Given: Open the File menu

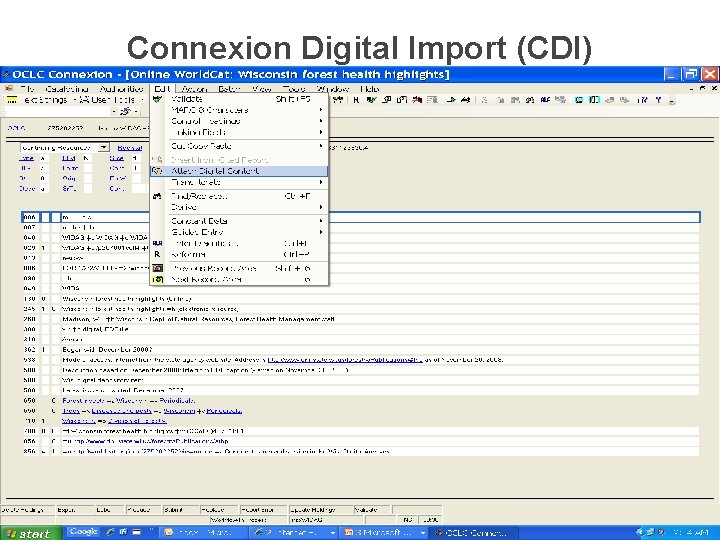Looking at the screenshot, I should 27,89.
